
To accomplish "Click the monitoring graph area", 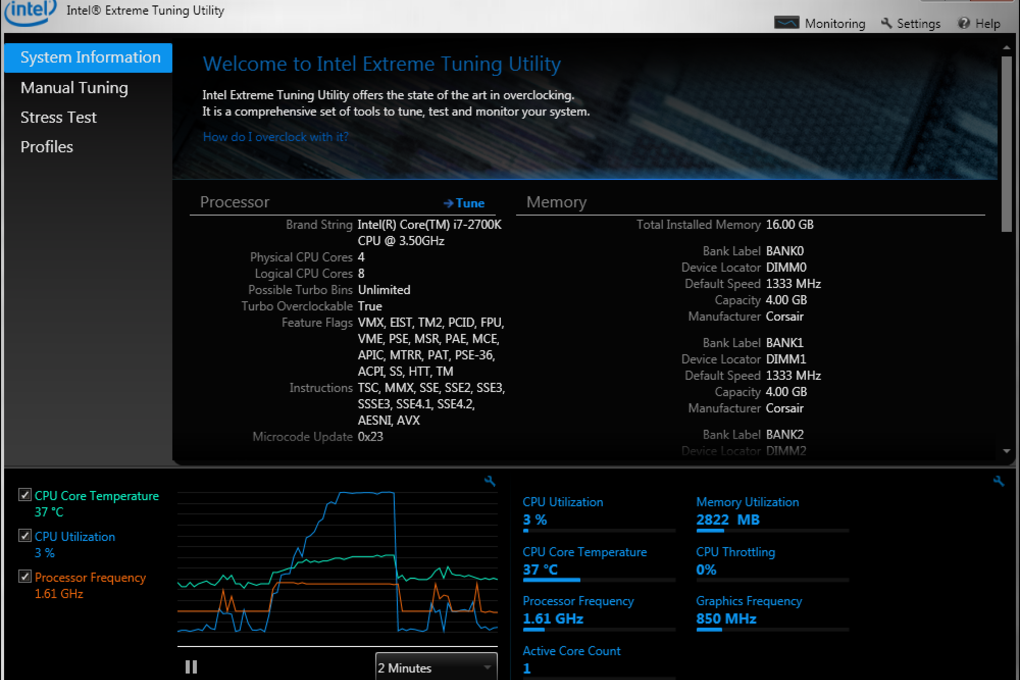I will click(x=338, y=563).
